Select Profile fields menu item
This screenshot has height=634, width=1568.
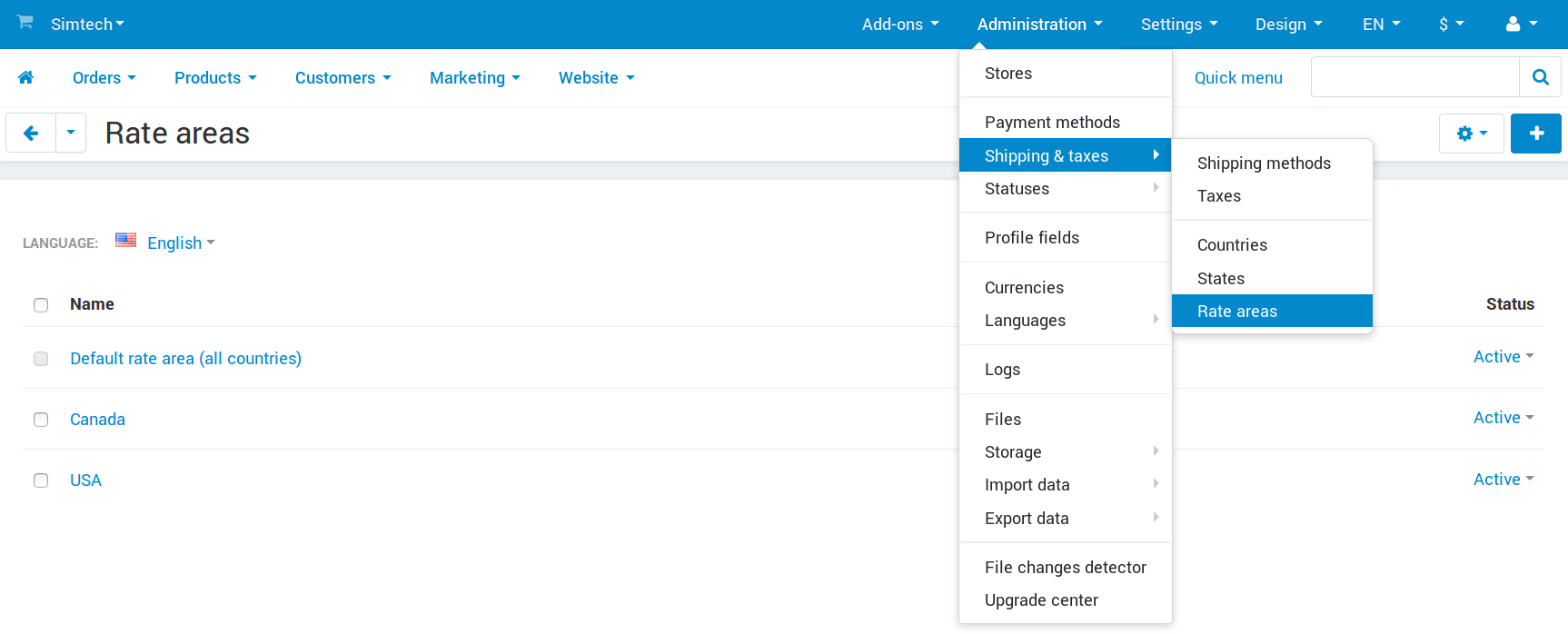[1066, 238]
